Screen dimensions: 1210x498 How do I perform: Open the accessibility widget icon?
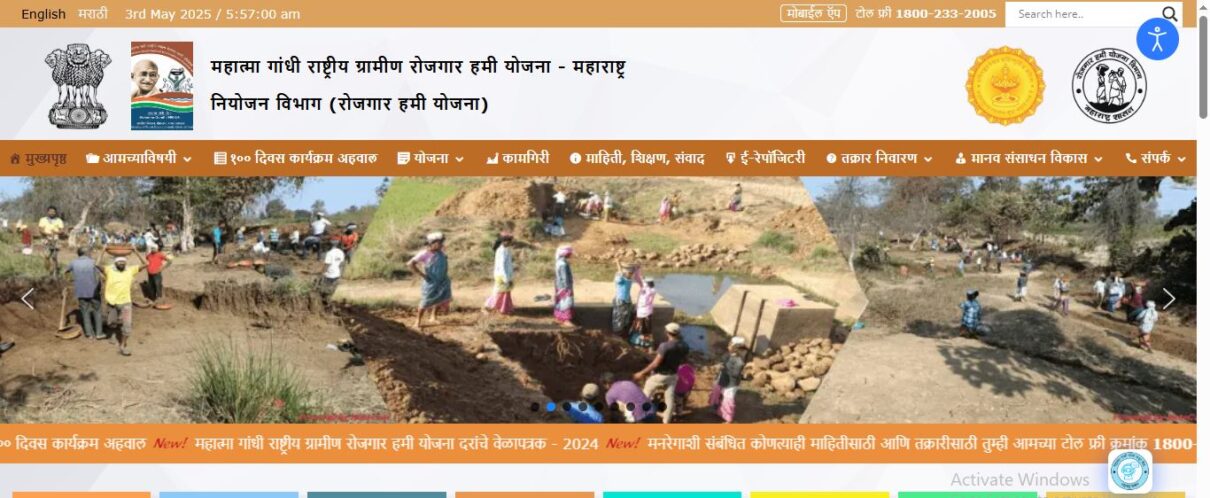[x=1158, y=39]
